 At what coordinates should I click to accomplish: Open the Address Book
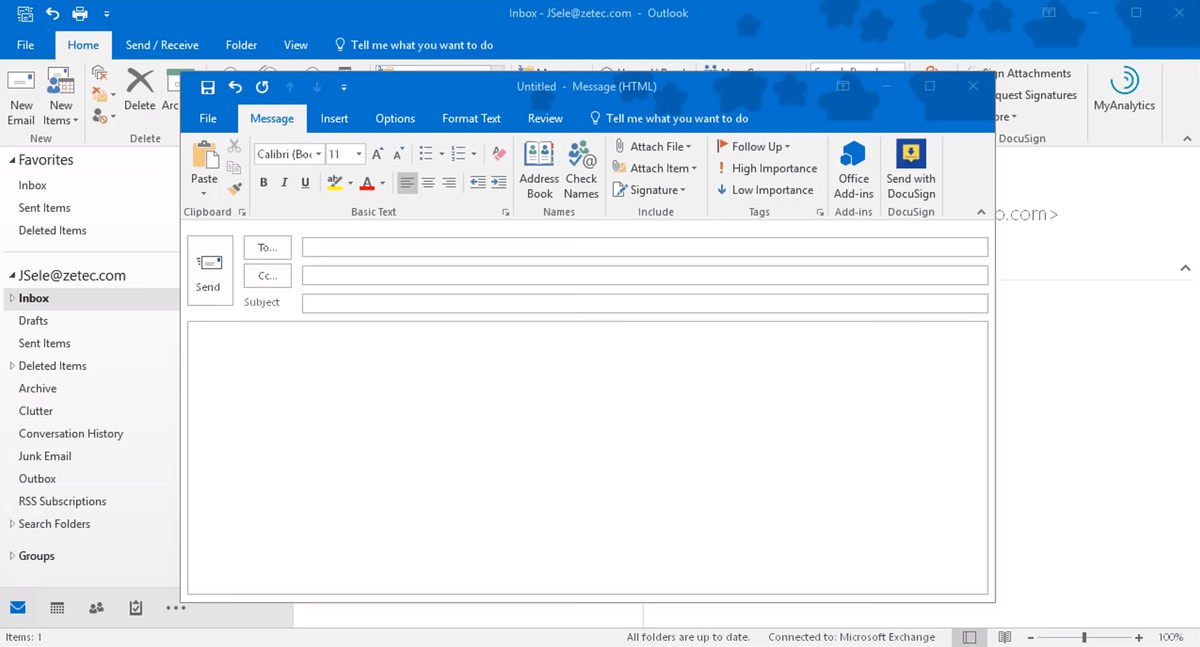pyautogui.click(x=539, y=170)
